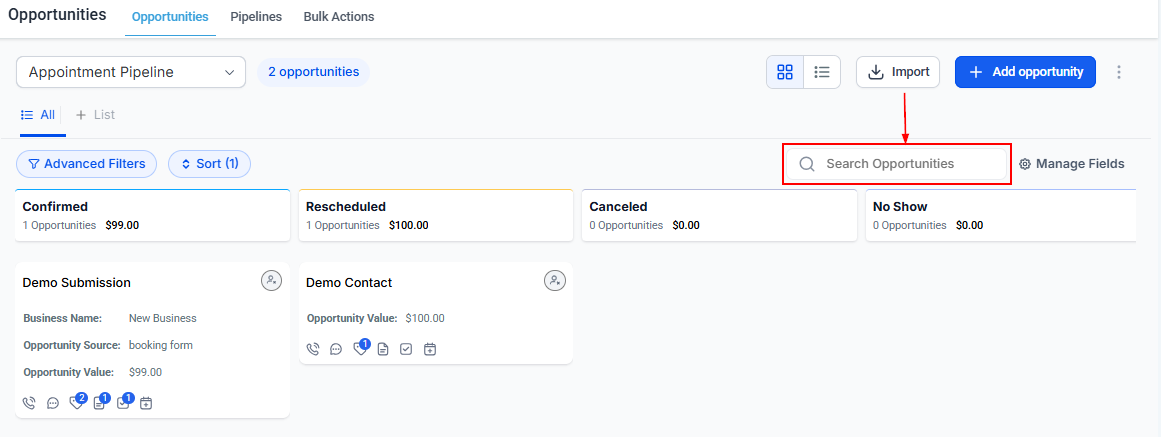Image resolution: width=1161 pixels, height=437 pixels.
Task: Click the unassigned owner icon on Demo Contact card
Action: (555, 281)
